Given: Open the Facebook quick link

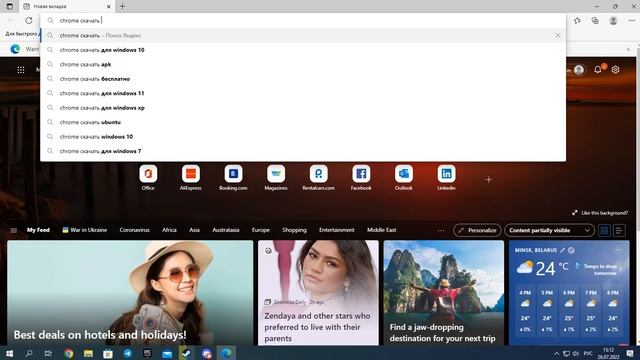Looking at the screenshot, I should pyautogui.click(x=361, y=178).
